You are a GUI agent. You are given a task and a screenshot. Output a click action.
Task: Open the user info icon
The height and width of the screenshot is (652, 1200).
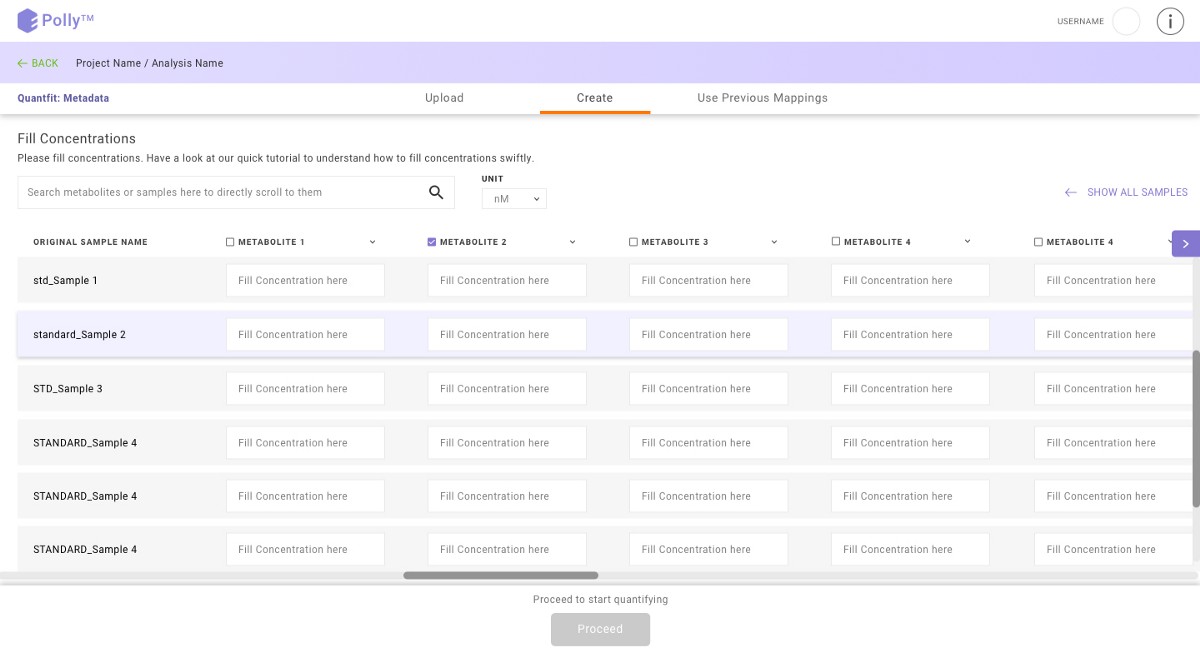click(x=1170, y=20)
